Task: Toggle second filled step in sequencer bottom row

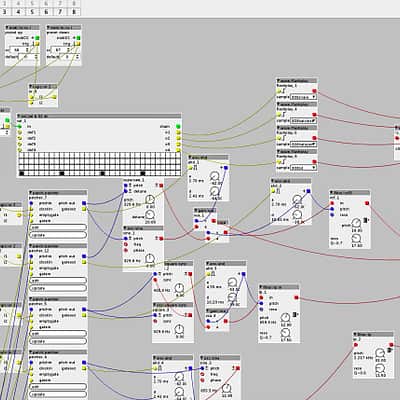Action: tap(62, 173)
